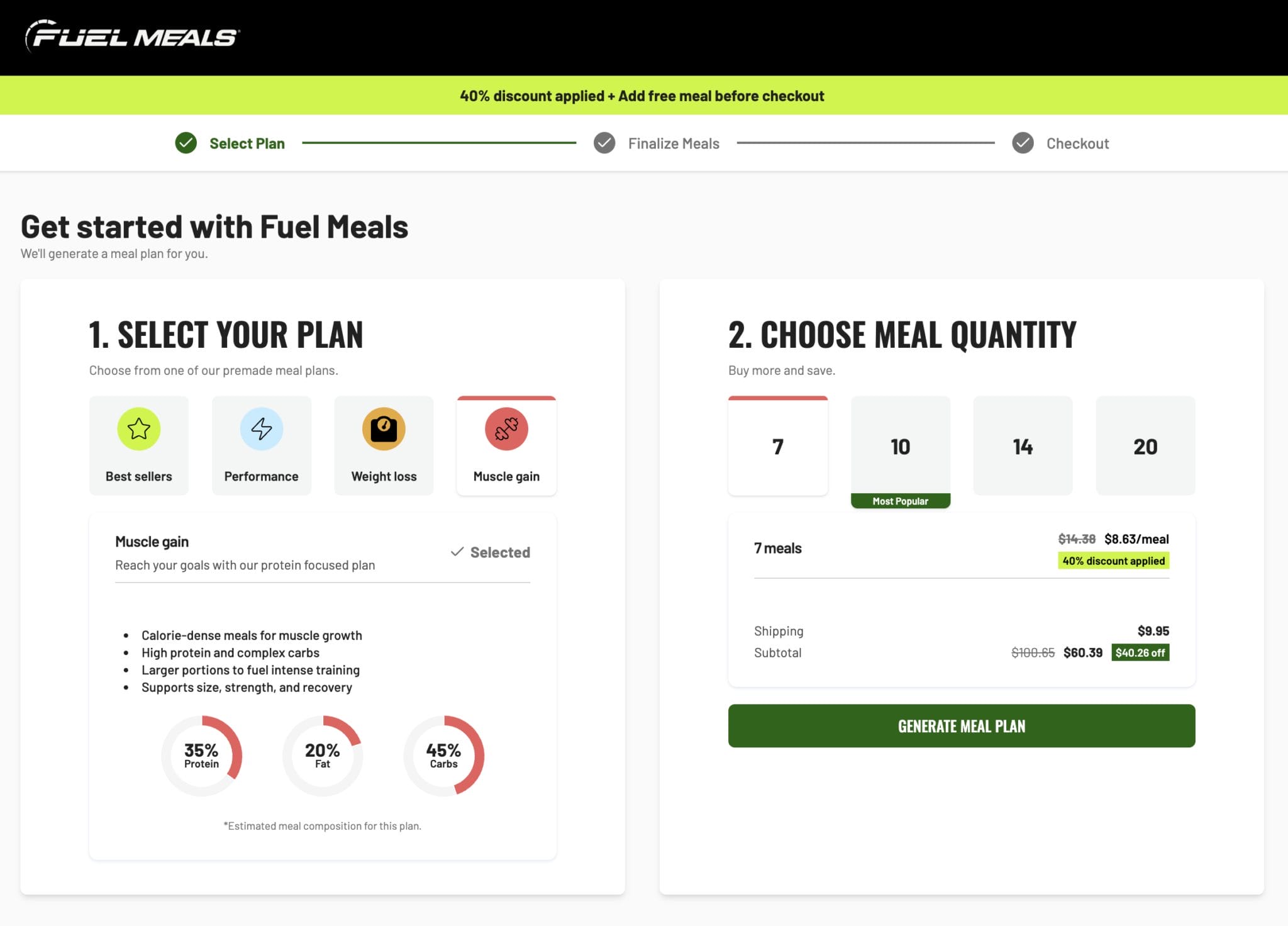Select the 7 meals quantity option
This screenshot has width=1288, height=926.
[x=777, y=445]
